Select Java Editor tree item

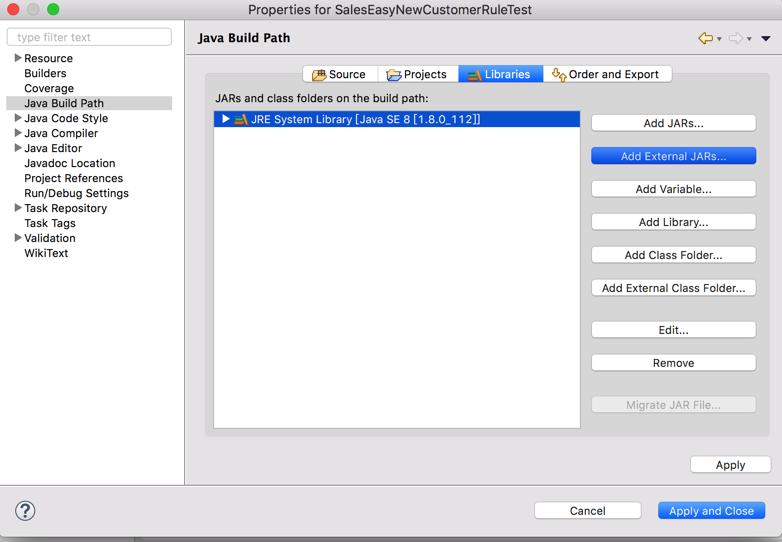(x=53, y=148)
